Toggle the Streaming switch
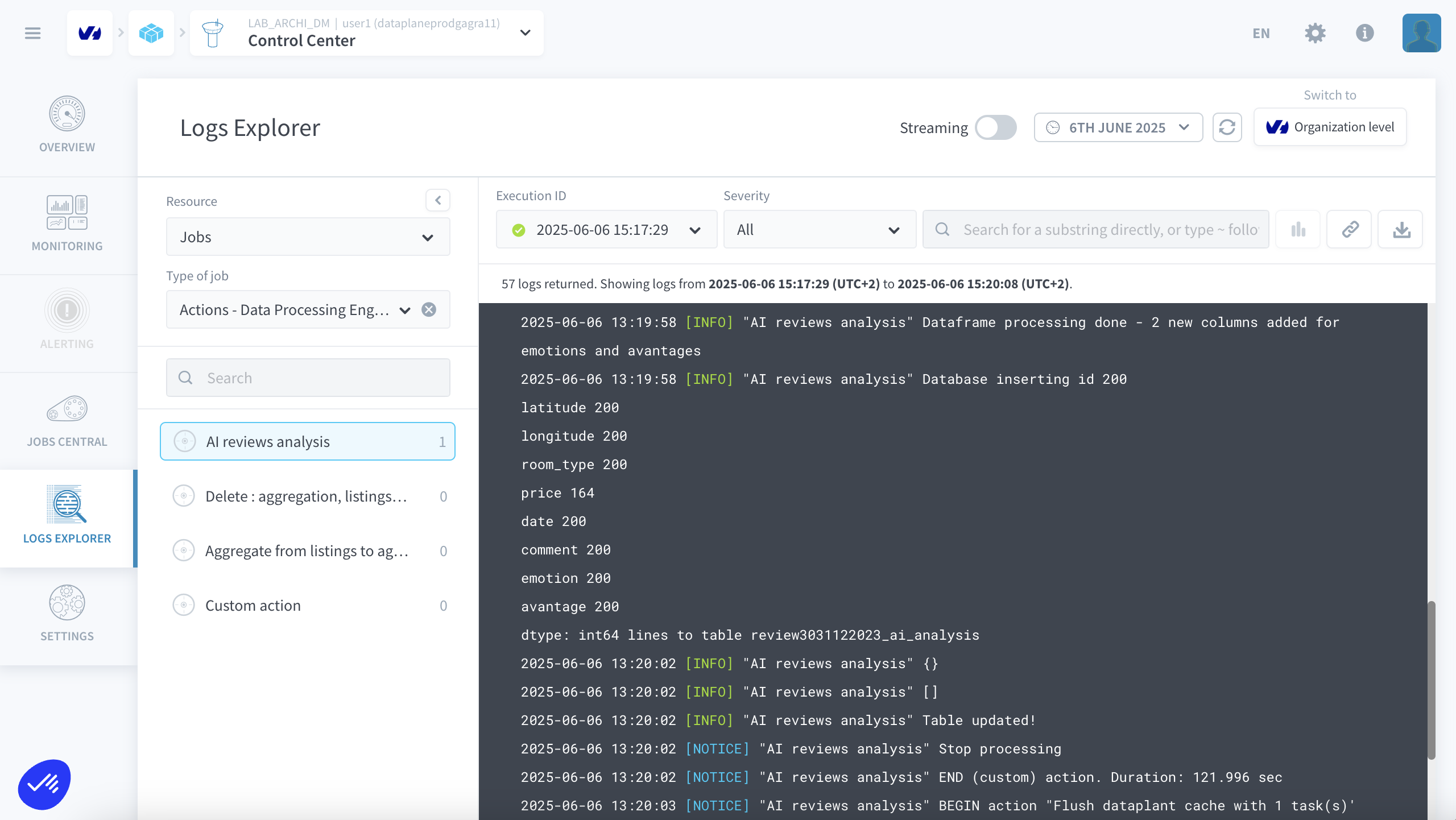1456x820 pixels. [x=996, y=127]
